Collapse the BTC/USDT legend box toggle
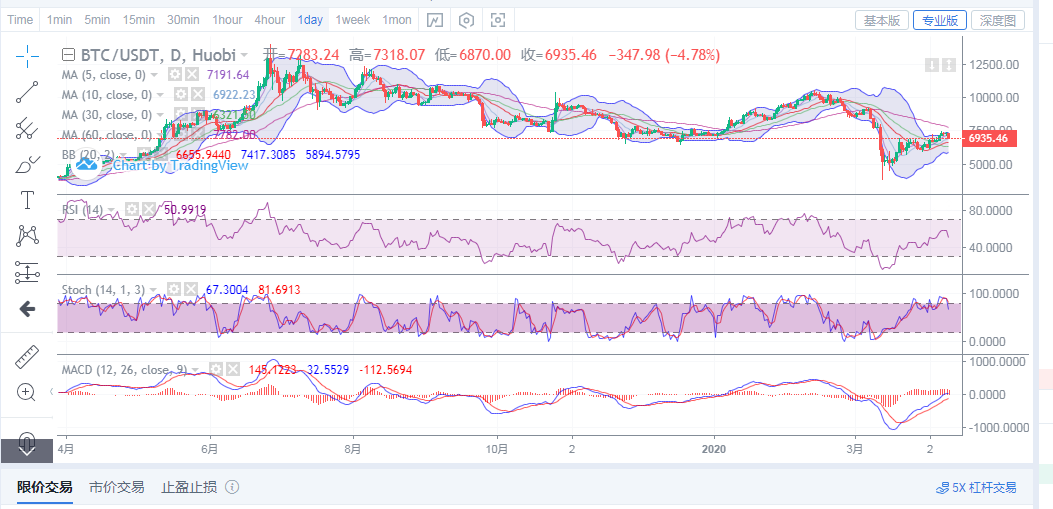 (68, 55)
